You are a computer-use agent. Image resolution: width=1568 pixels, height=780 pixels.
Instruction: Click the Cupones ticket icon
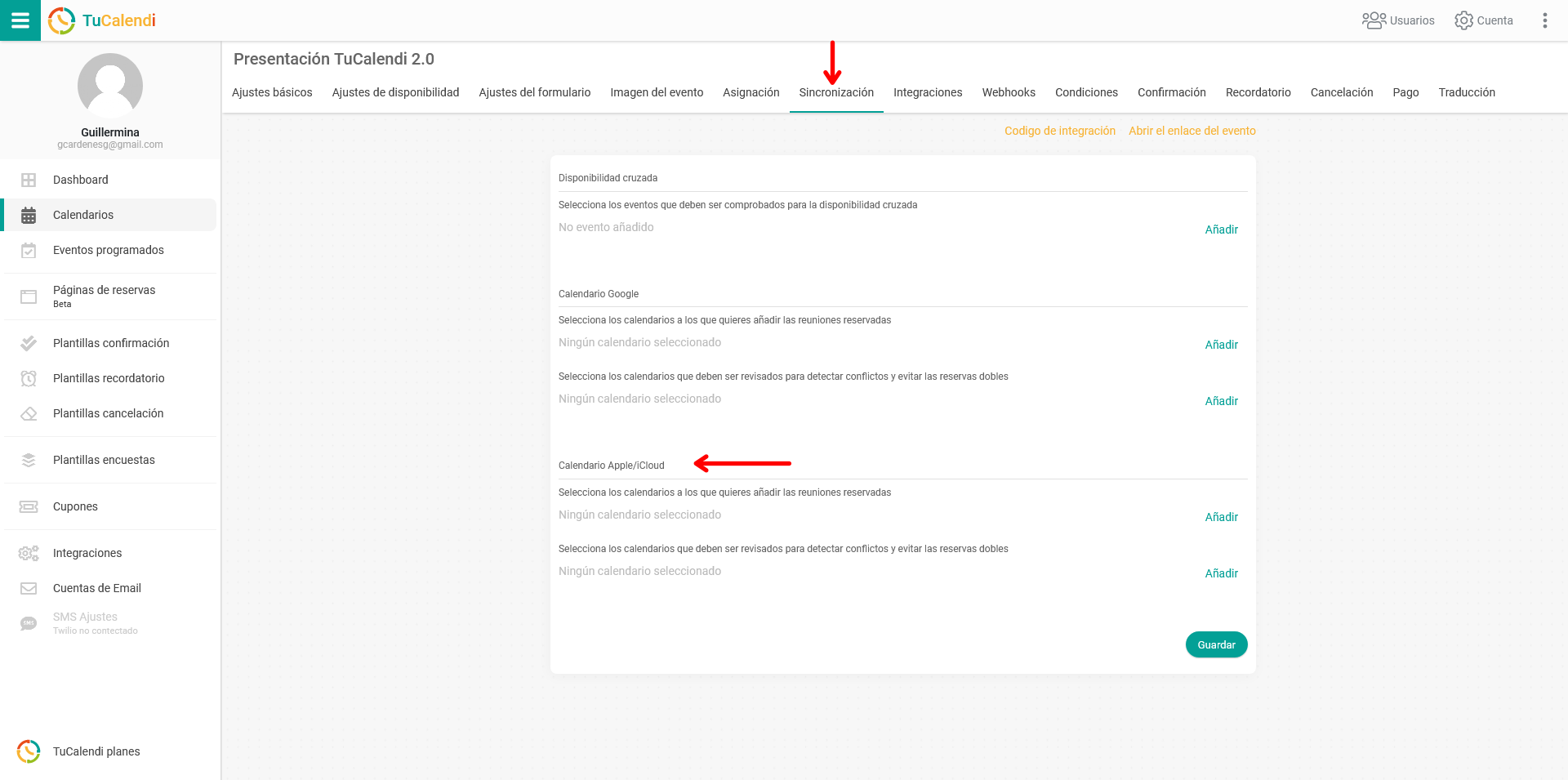pyautogui.click(x=29, y=506)
